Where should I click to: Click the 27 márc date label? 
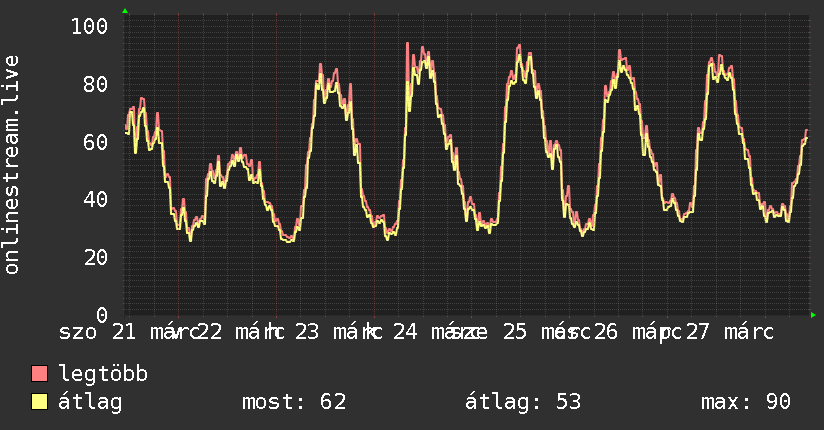pyautogui.click(x=730, y=332)
